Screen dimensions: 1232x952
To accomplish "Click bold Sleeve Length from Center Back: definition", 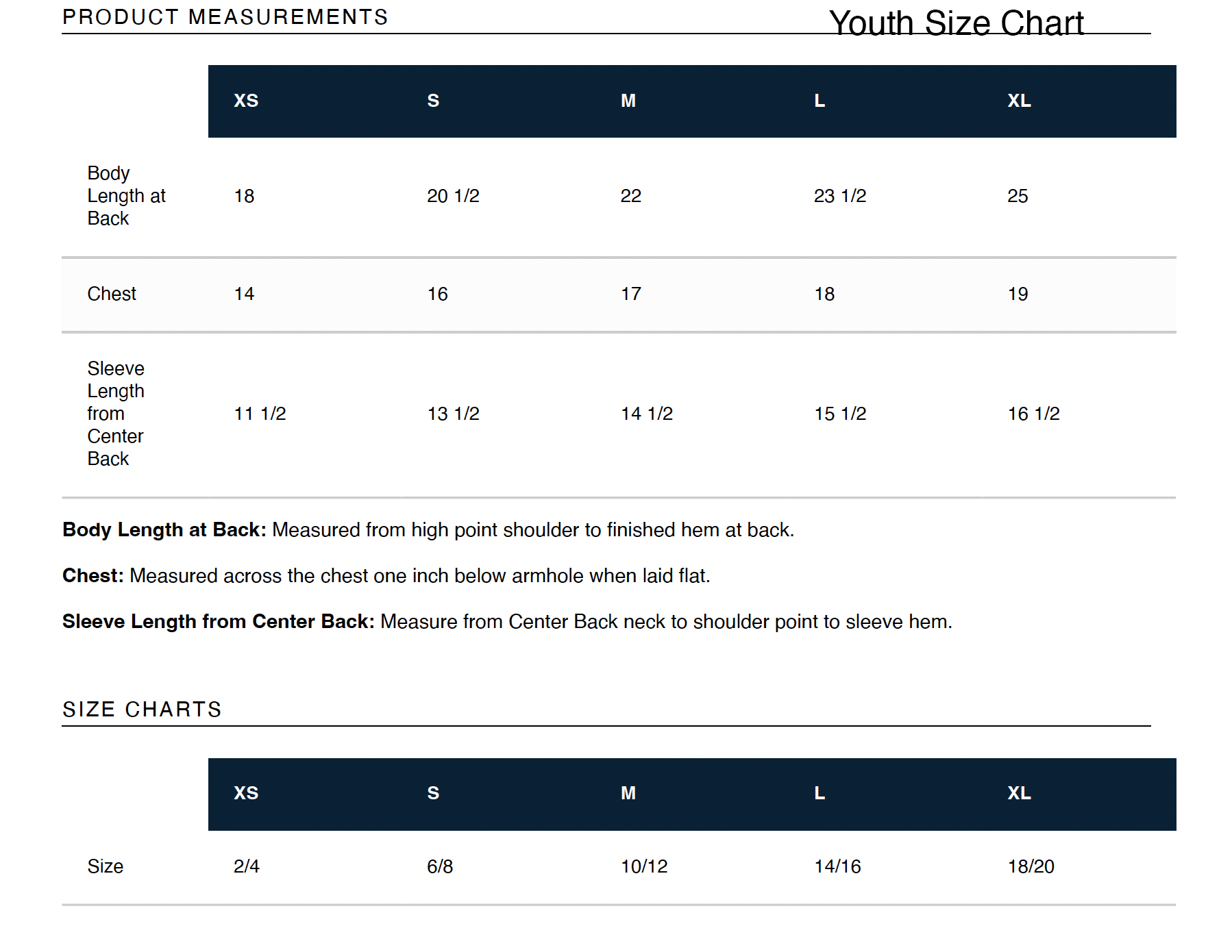I will (x=218, y=622).
